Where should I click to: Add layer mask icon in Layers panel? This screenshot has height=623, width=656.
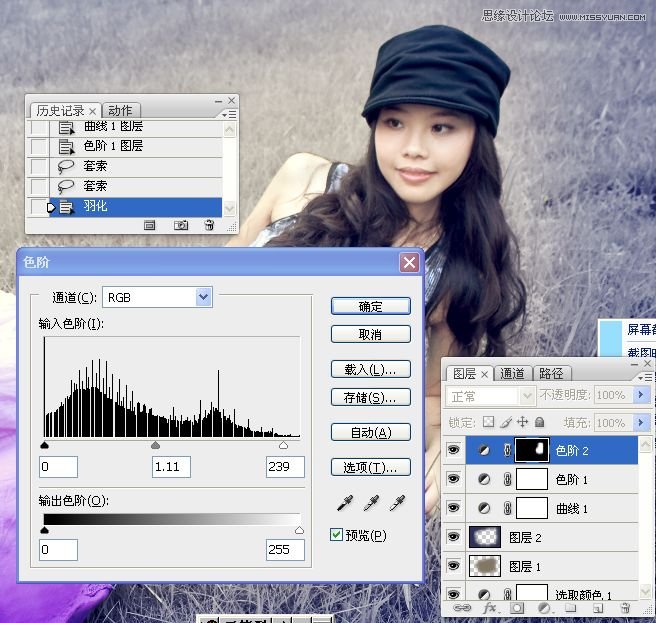tap(517, 608)
